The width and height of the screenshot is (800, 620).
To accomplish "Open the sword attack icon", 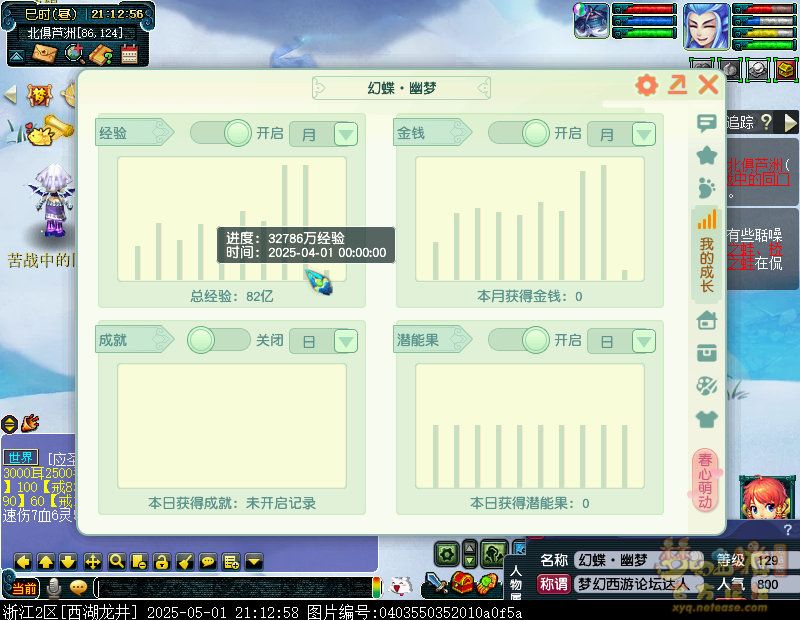I will click(435, 584).
